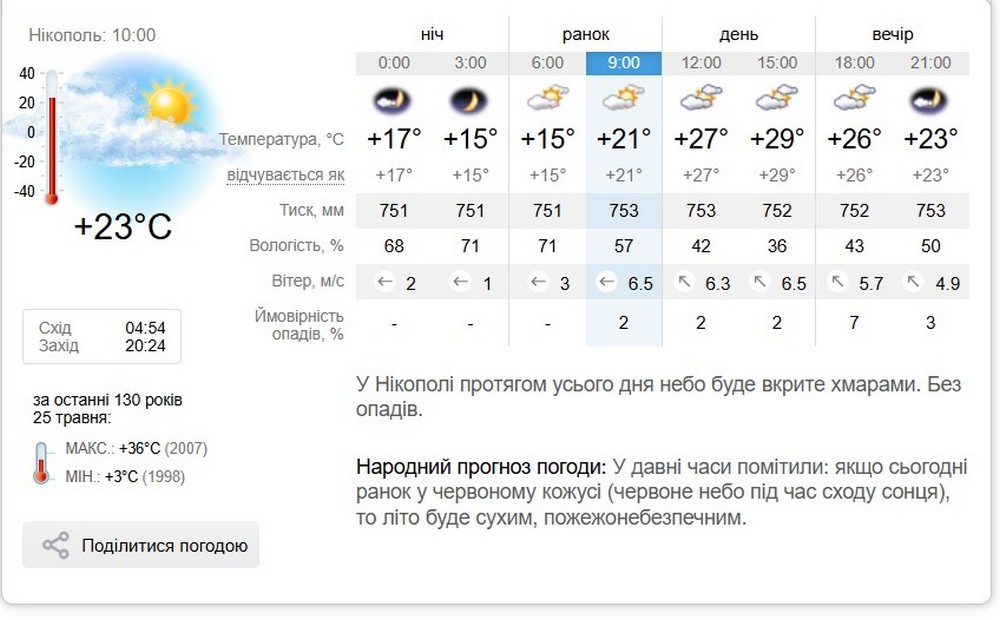Click the відчувається як link
The height and width of the screenshot is (620, 1000).
click(x=286, y=175)
